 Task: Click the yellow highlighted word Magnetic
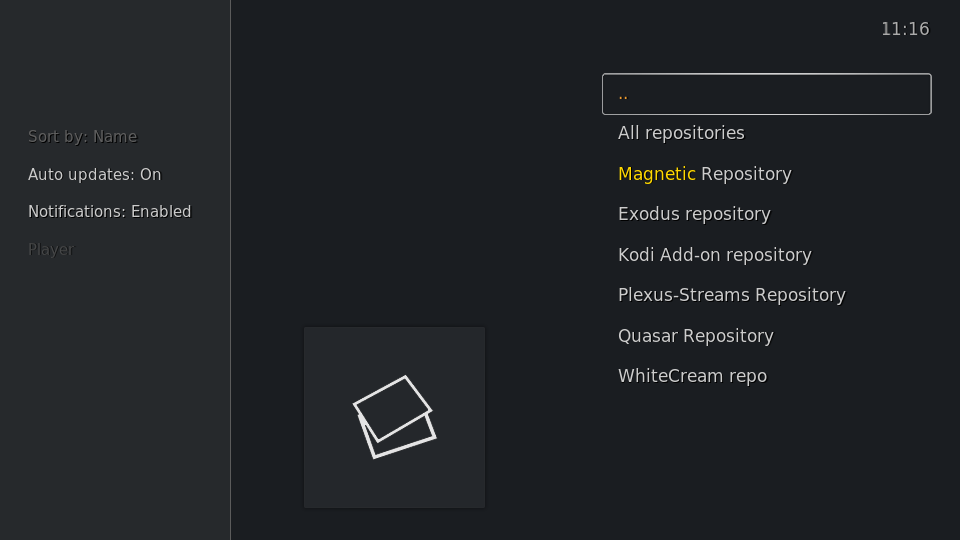[x=656, y=174]
